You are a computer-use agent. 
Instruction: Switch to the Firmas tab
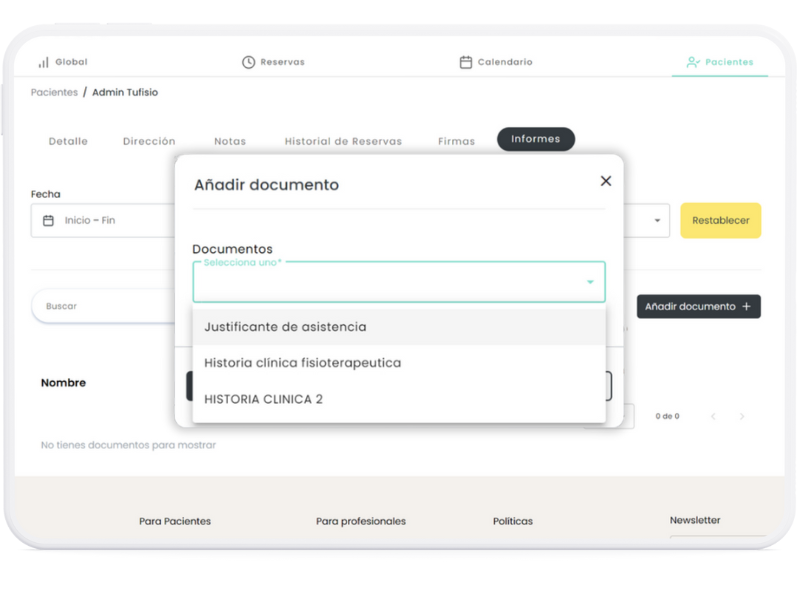click(457, 141)
